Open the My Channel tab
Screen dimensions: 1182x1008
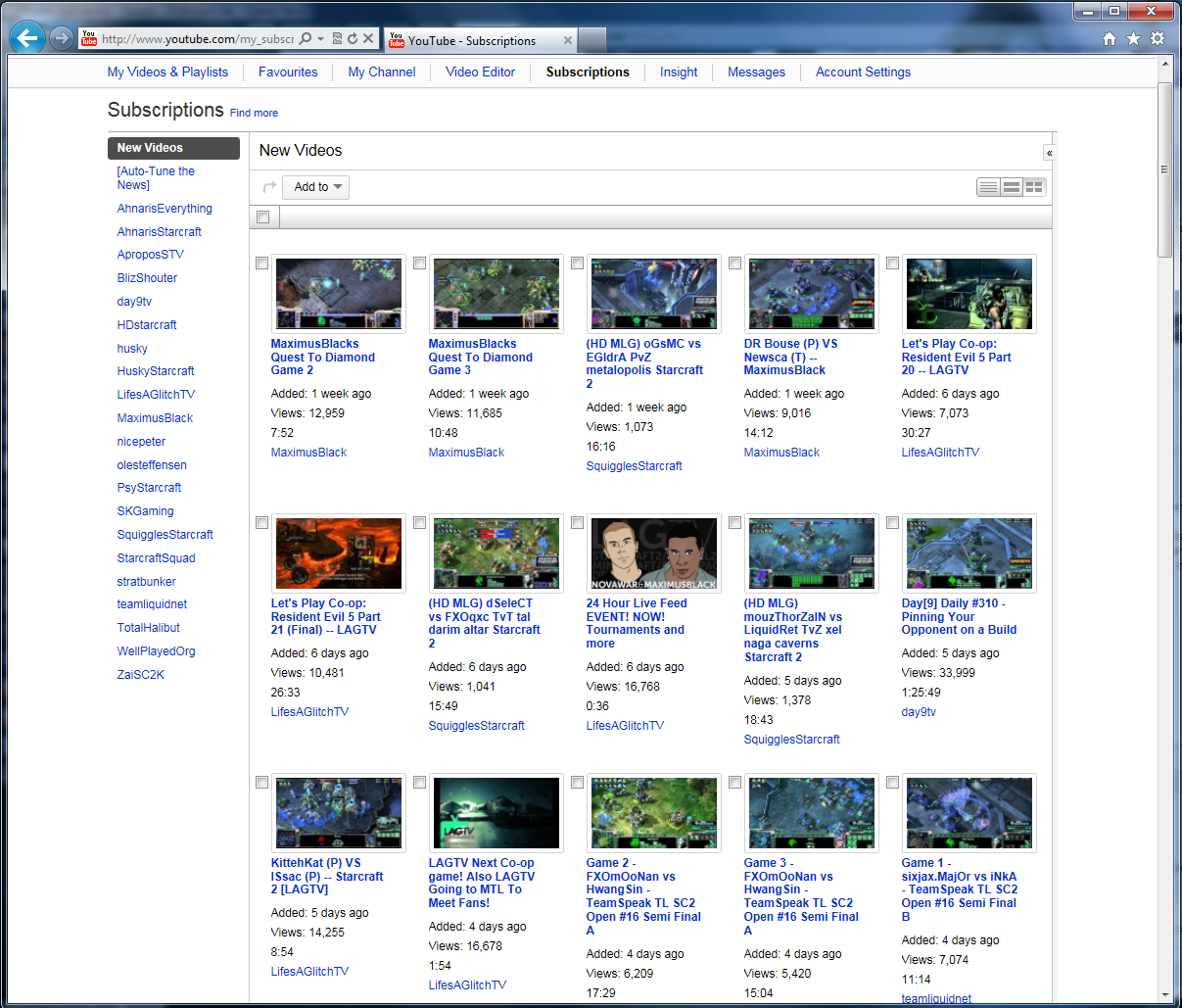tap(382, 72)
